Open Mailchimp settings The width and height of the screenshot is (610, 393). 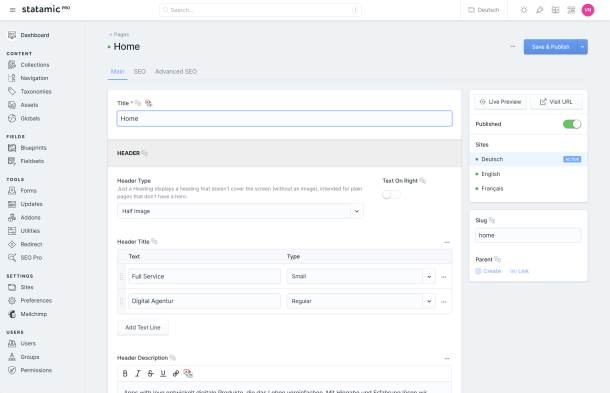point(27,314)
